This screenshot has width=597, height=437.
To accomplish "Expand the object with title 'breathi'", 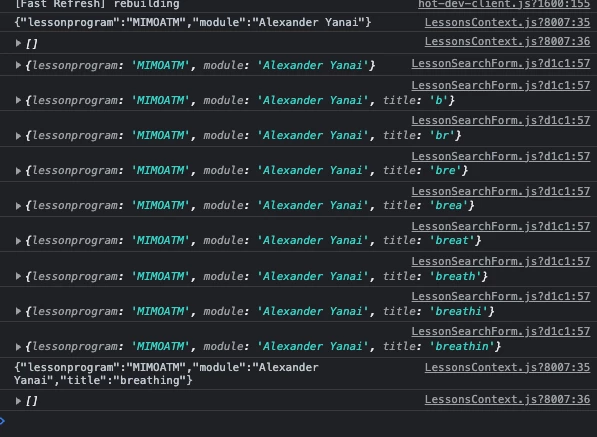I will click(18, 311).
